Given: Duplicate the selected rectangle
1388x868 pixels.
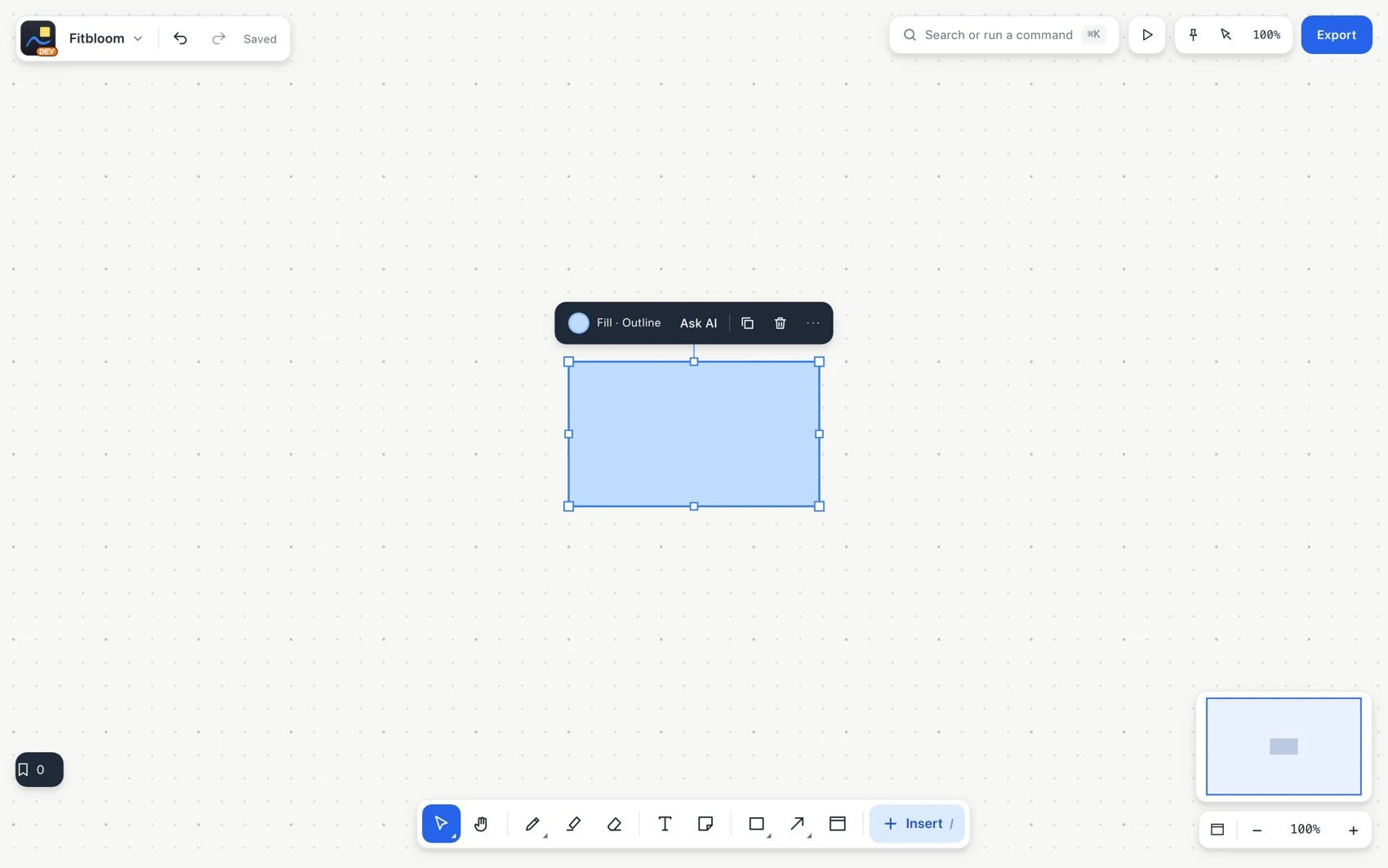Looking at the screenshot, I should point(747,323).
